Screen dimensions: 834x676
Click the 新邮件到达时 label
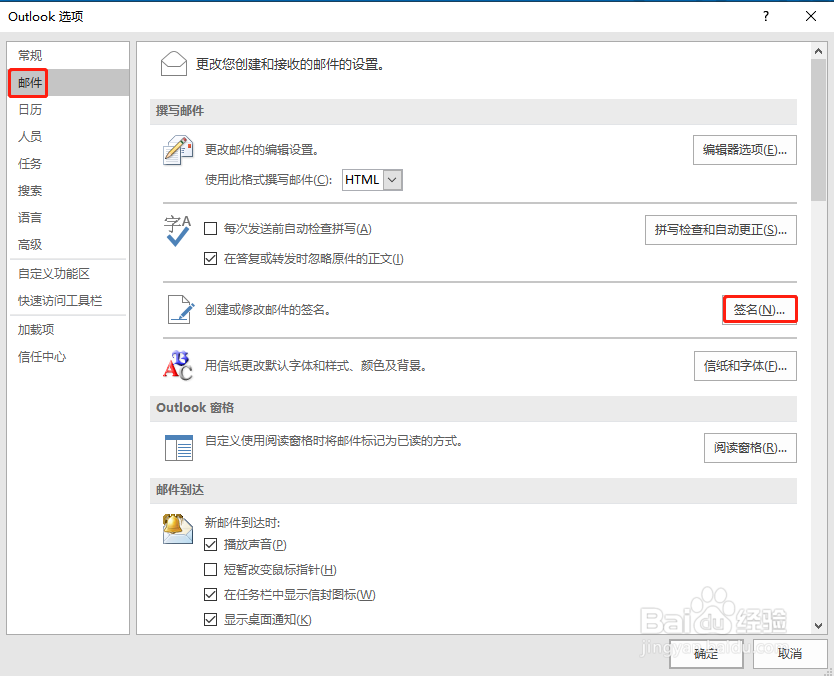tap(243, 523)
